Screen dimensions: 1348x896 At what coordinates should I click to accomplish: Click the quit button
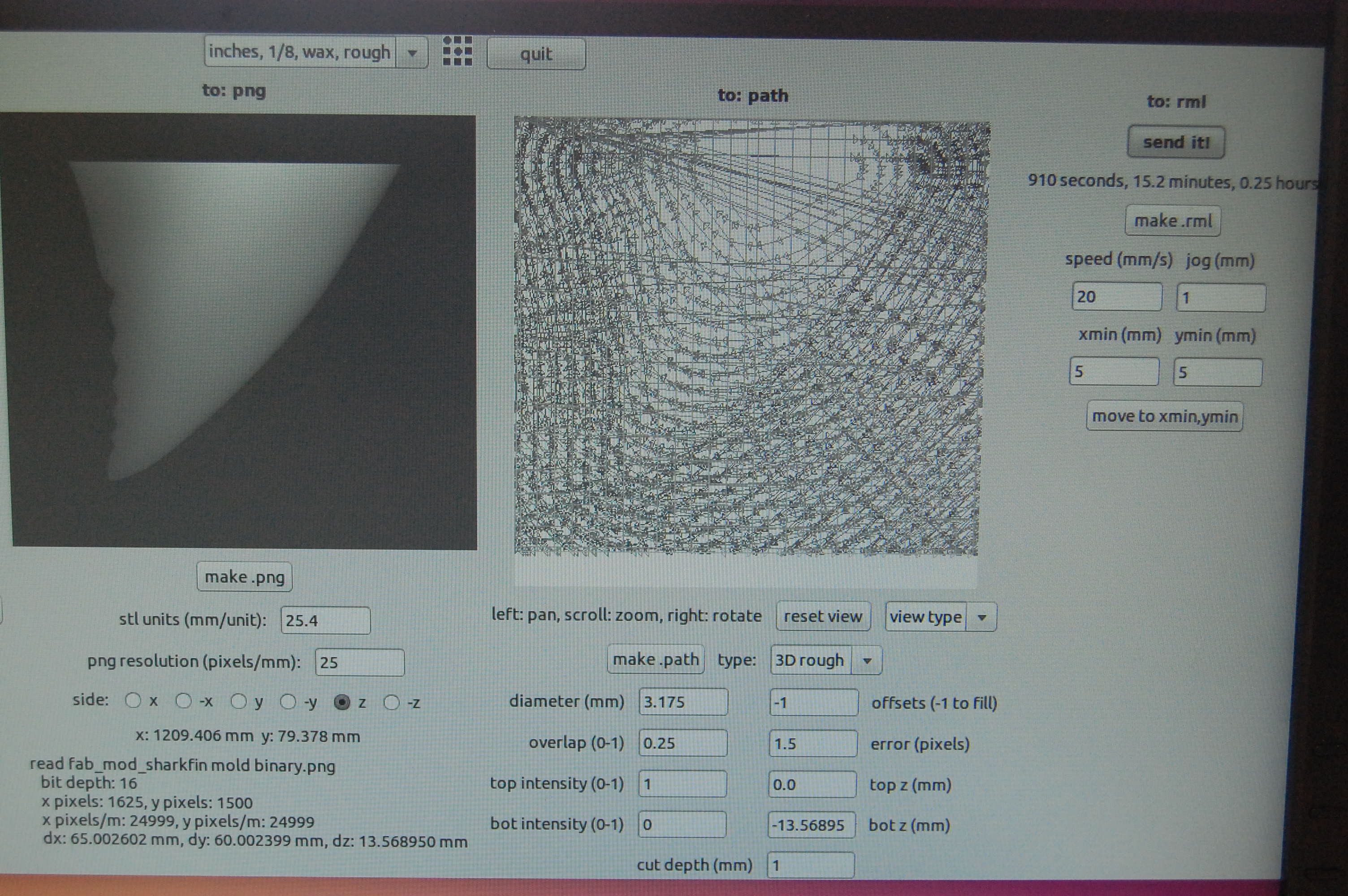pos(536,54)
